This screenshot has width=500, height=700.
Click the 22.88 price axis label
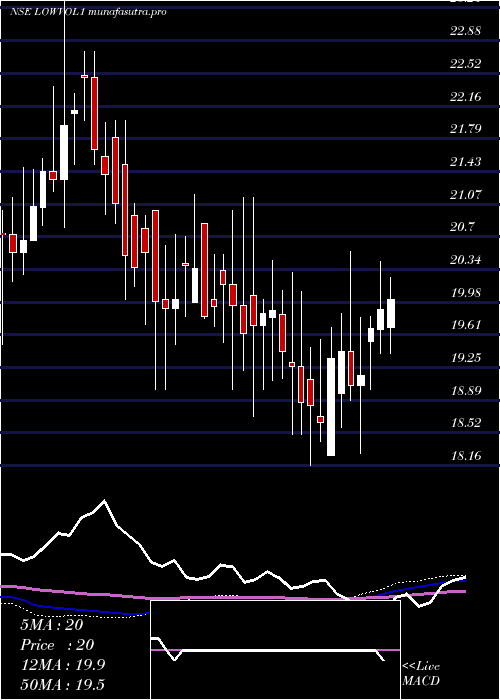point(466,31)
